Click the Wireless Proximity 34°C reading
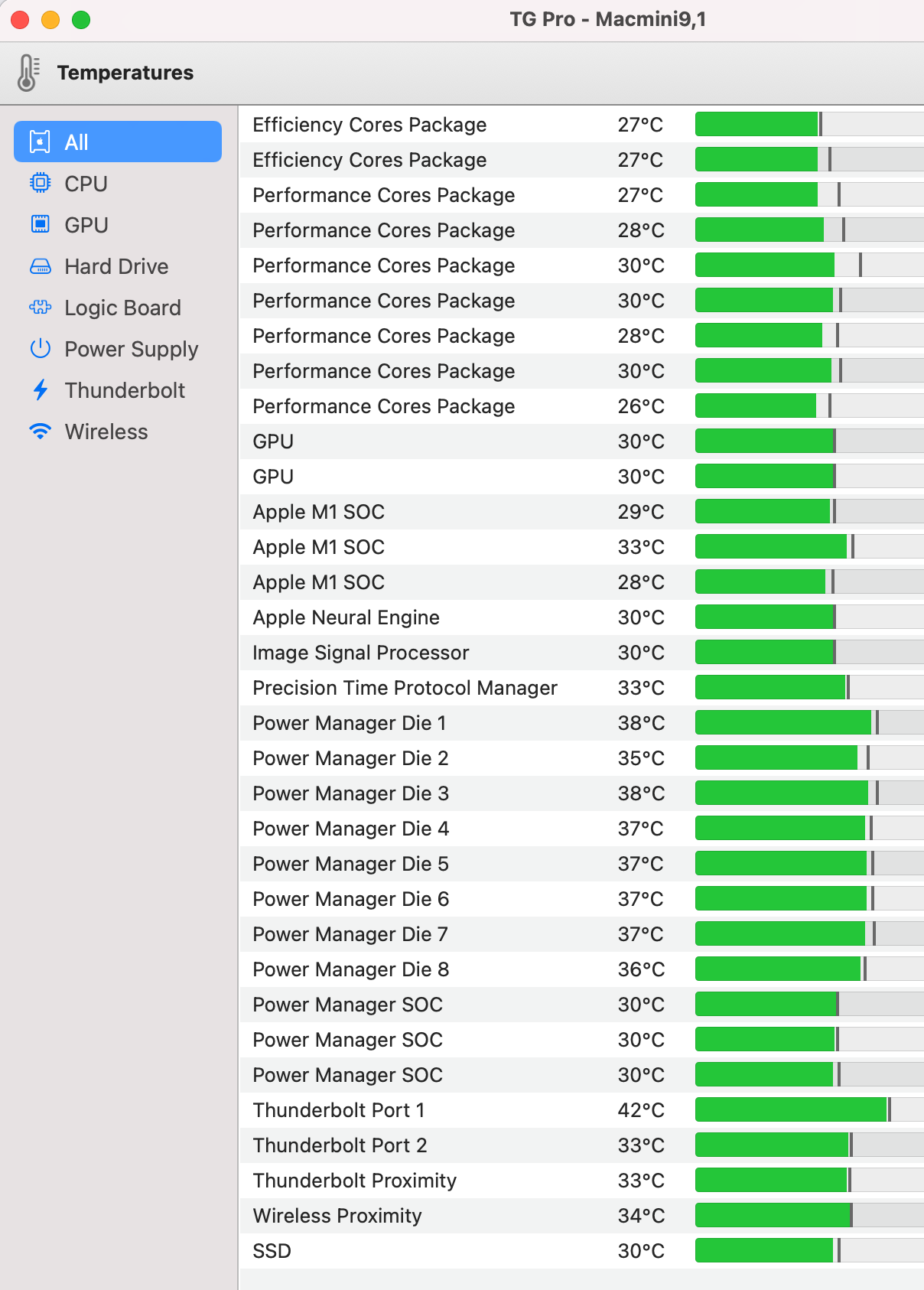924x1290 pixels. tap(641, 1216)
